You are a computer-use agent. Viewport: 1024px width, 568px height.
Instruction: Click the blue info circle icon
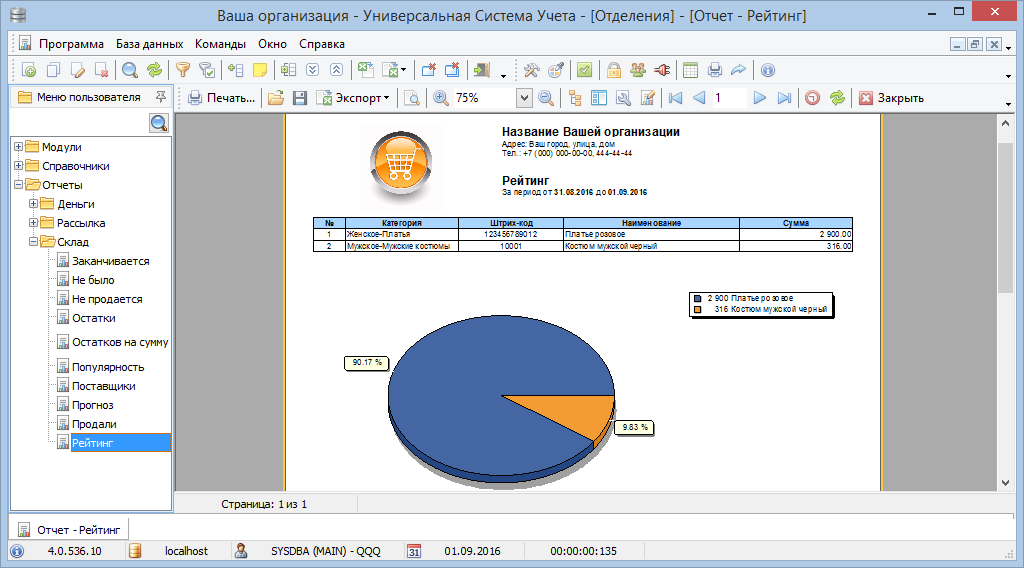[x=768, y=70]
